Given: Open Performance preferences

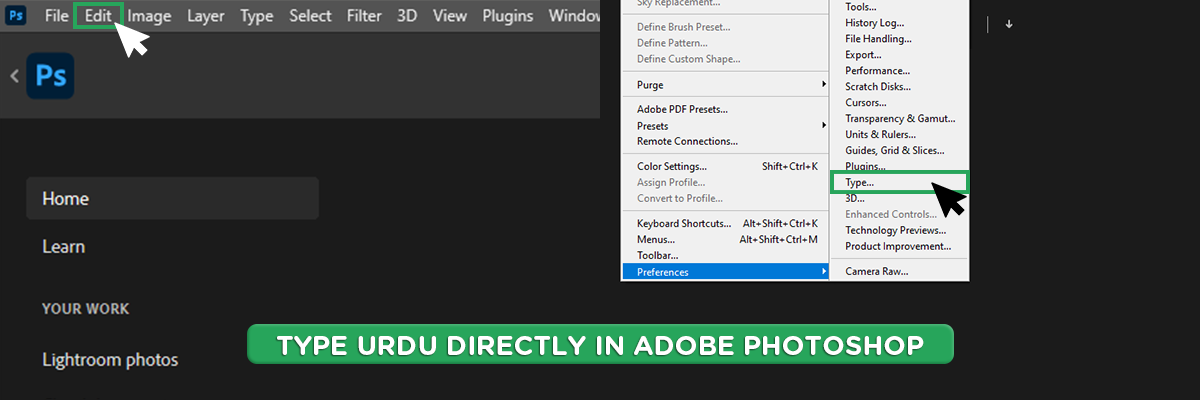Looking at the screenshot, I should coord(877,71).
